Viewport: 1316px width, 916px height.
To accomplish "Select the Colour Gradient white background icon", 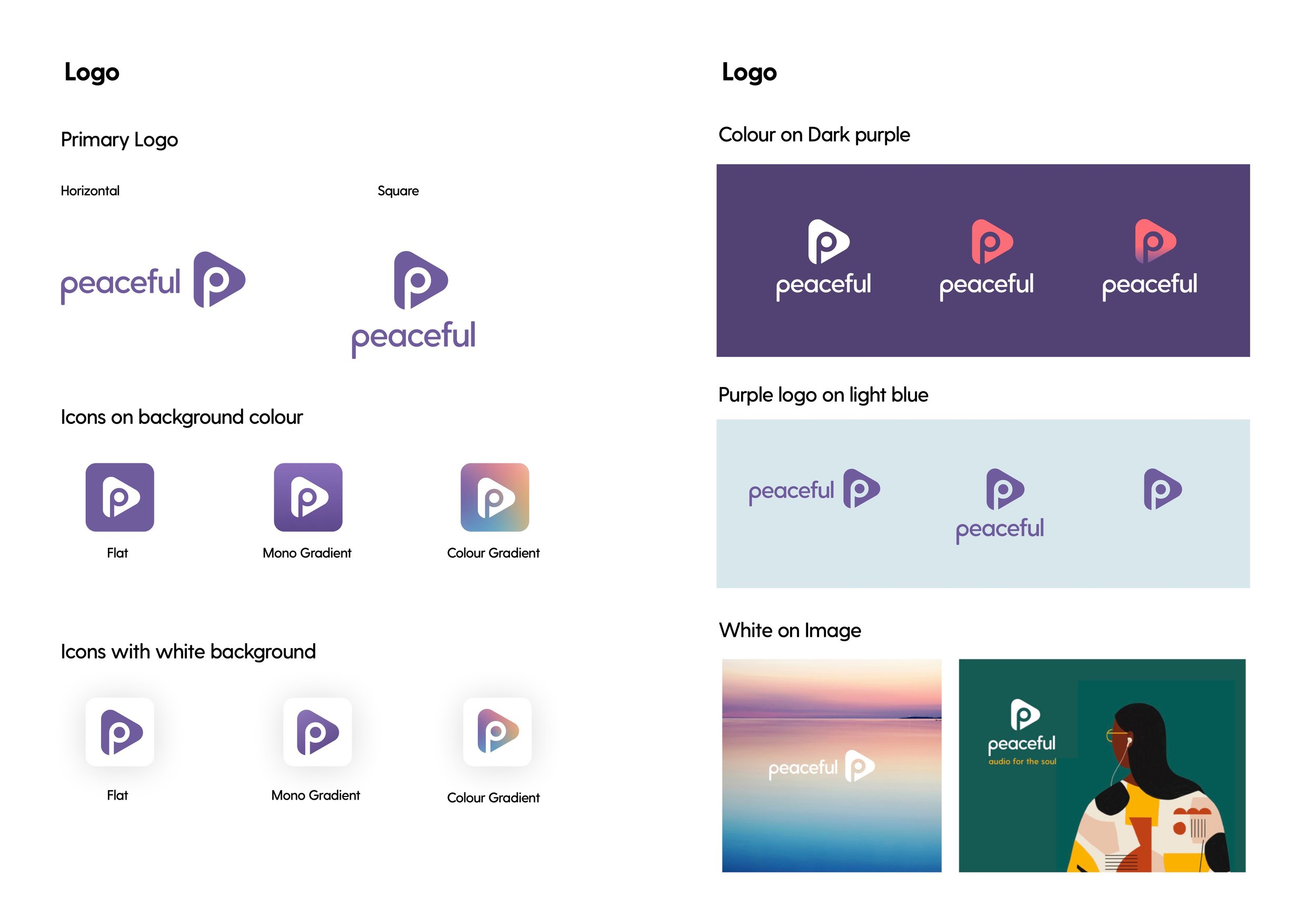I will pyautogui.click(x=497, y=731).
